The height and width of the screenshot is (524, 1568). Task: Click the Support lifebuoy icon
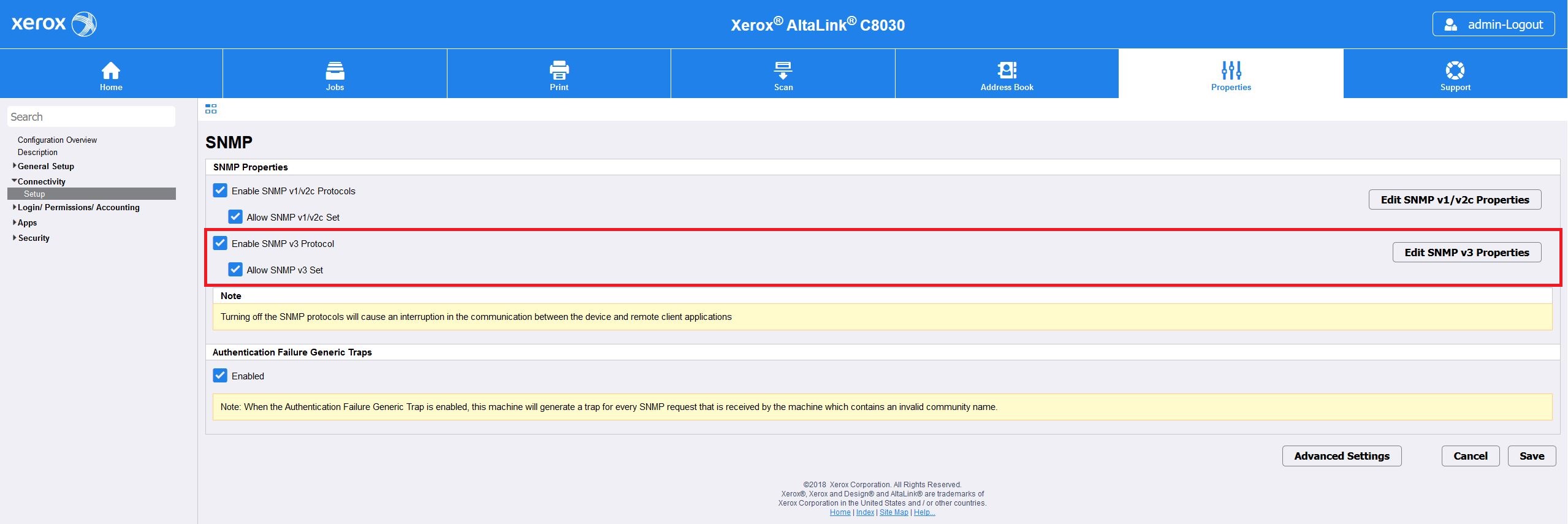pyautogui.click(x=1455, y=70)
